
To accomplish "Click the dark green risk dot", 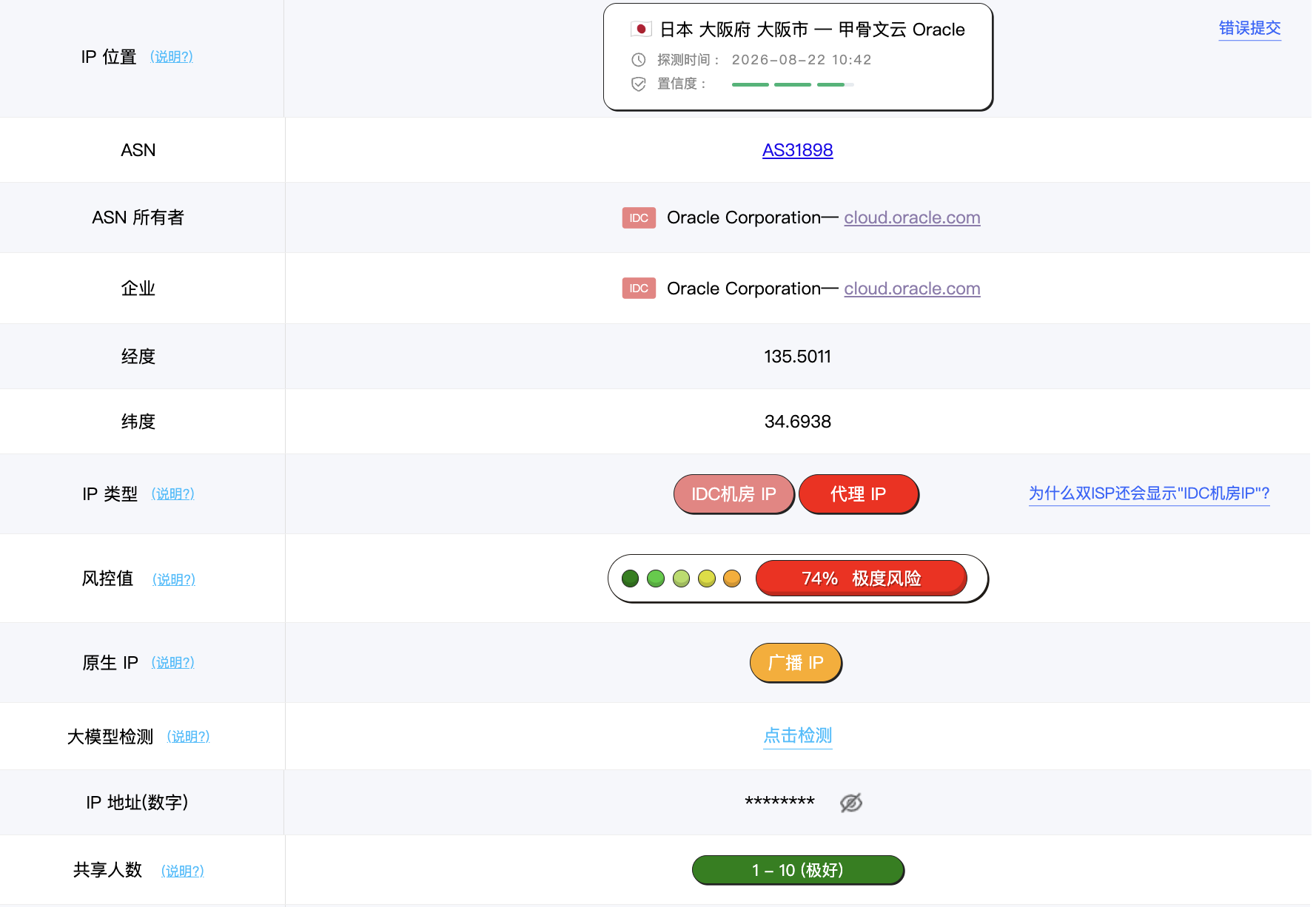I will coord(631,579).
